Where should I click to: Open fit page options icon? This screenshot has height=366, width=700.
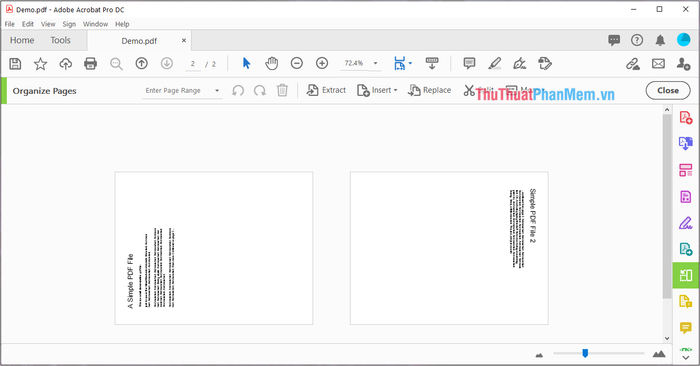click(x=400, y=63)
